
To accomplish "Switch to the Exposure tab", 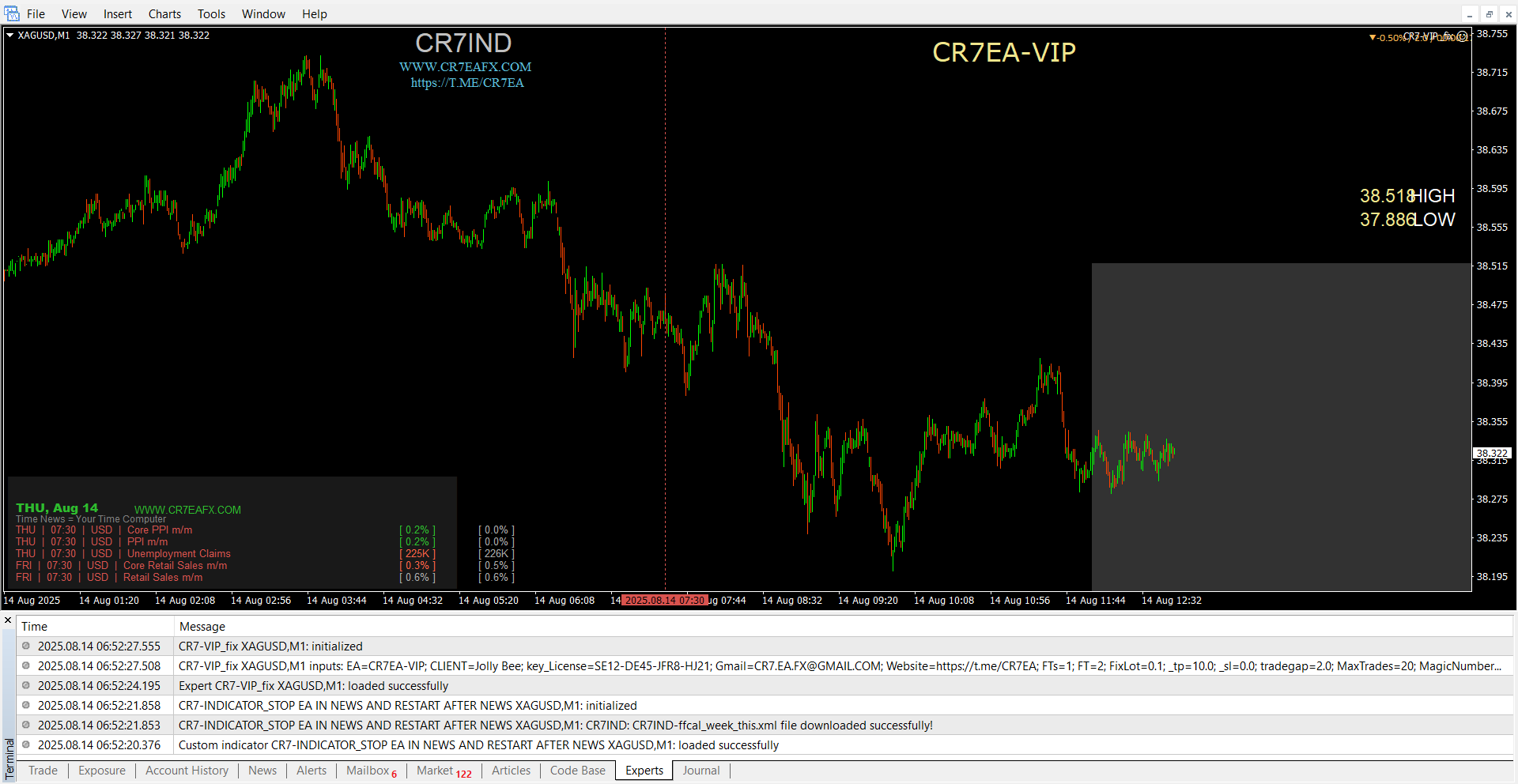I will pyautogui.click(x=102, y=771).
